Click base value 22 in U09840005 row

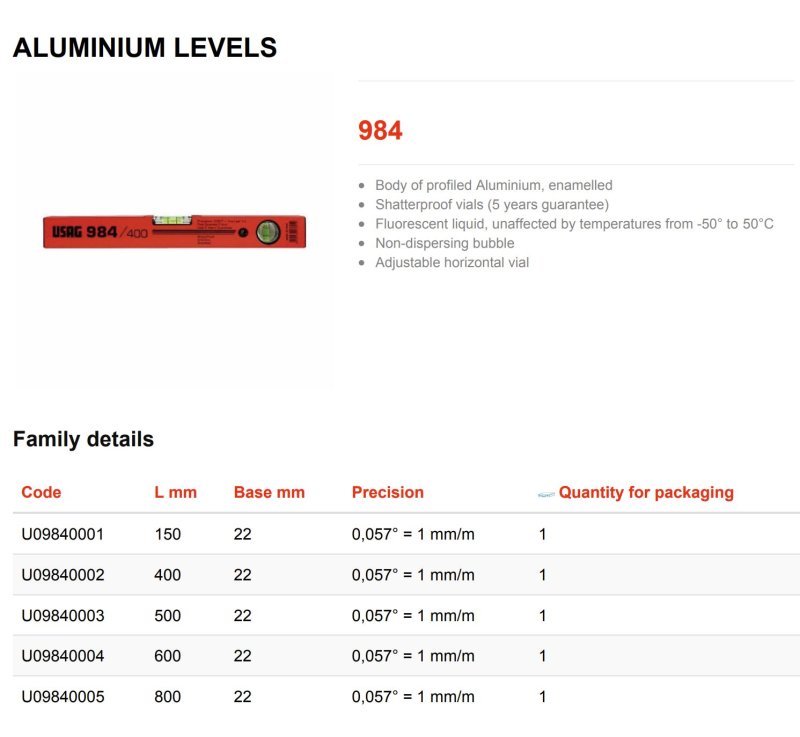point(242,697)
